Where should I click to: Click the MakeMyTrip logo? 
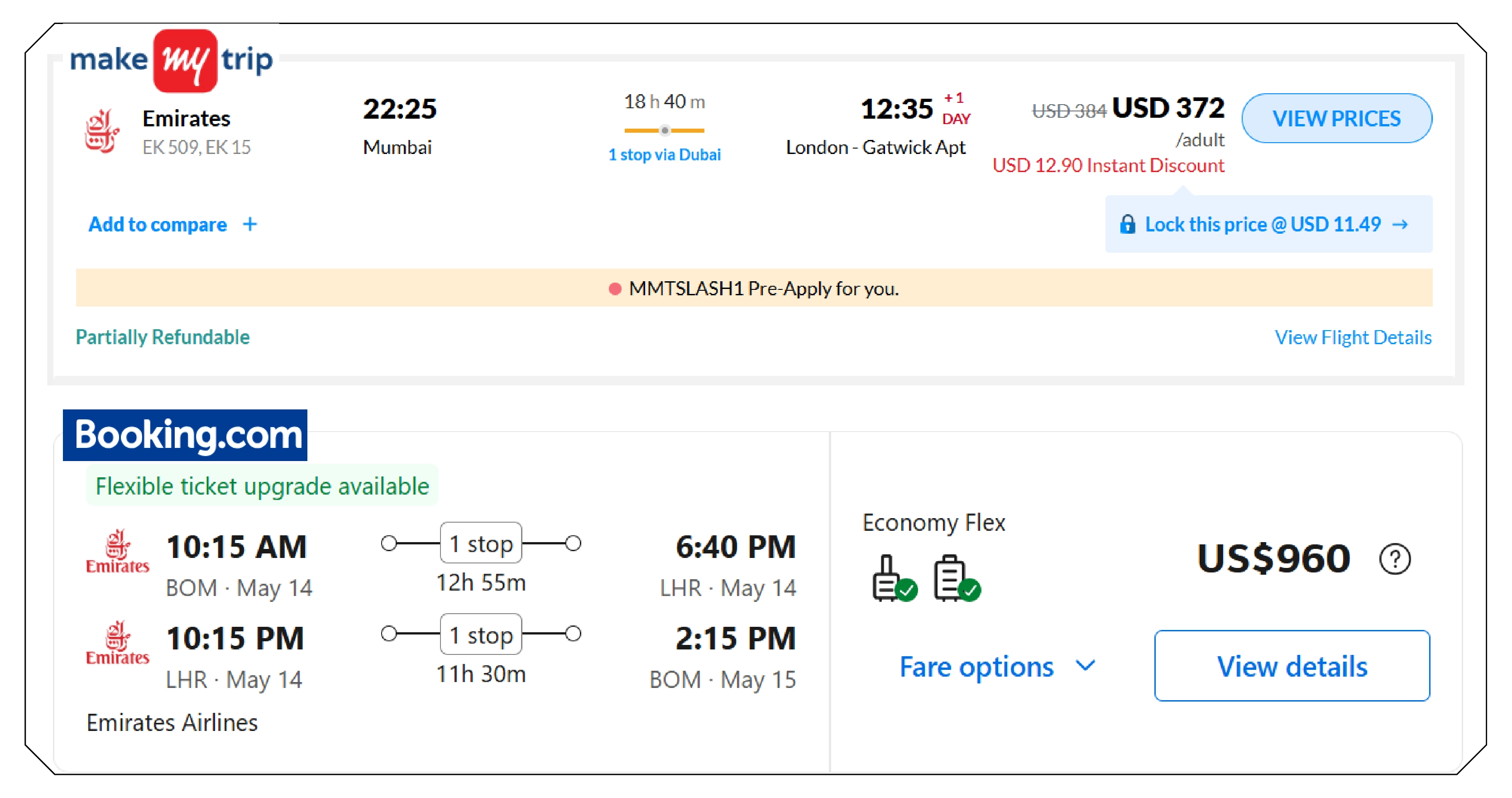click(171, 59)
